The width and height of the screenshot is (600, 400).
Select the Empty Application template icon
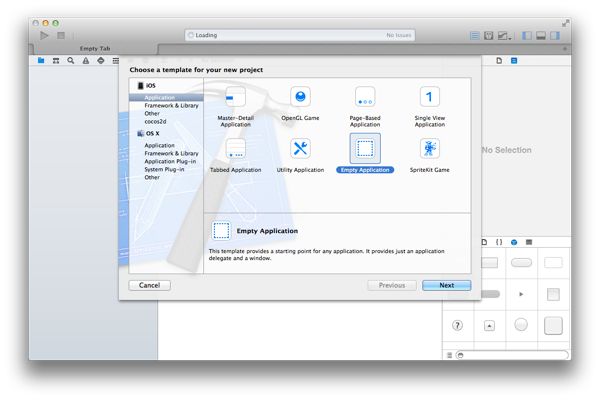pos(365,148)
